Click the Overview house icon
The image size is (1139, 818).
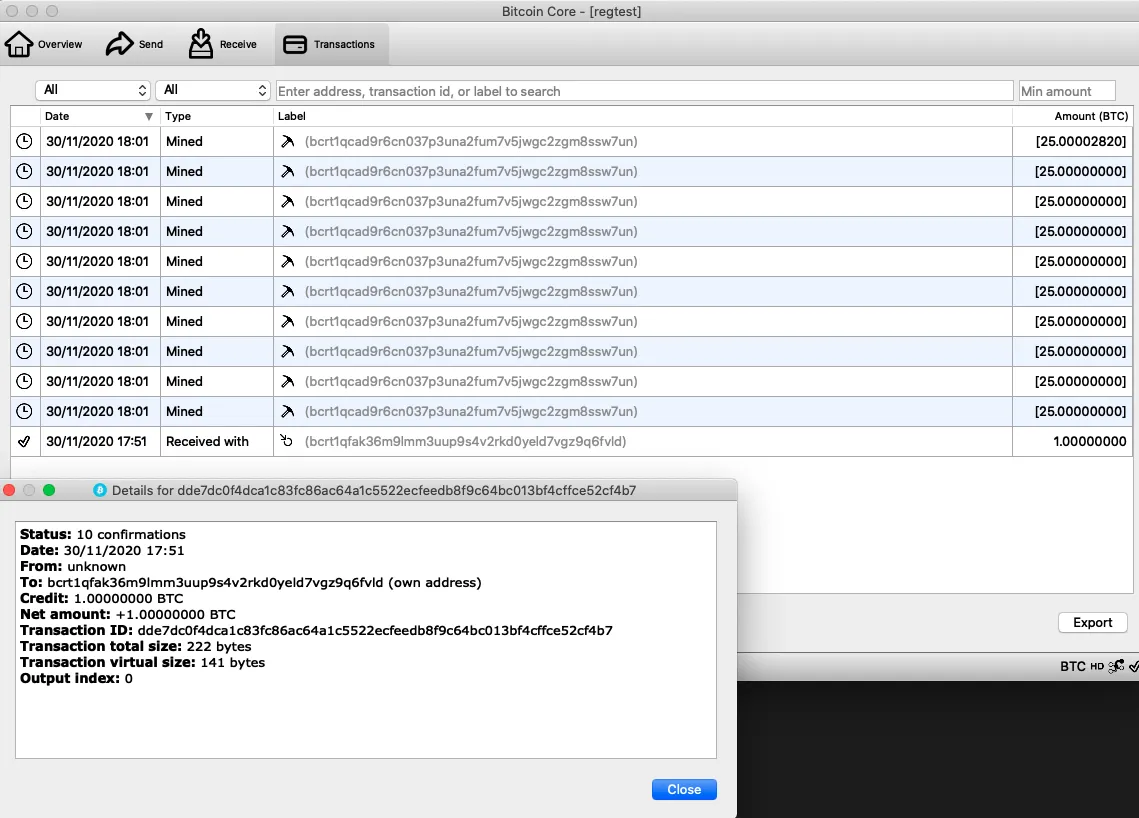pos(19,44)
